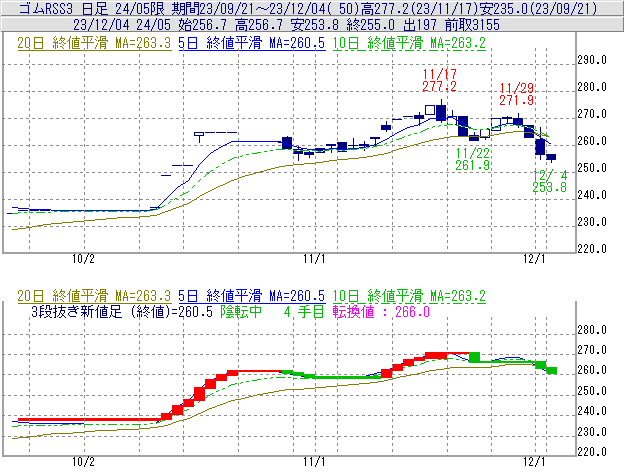Click the 11/1 date label under lower chart

click(314, 461)
